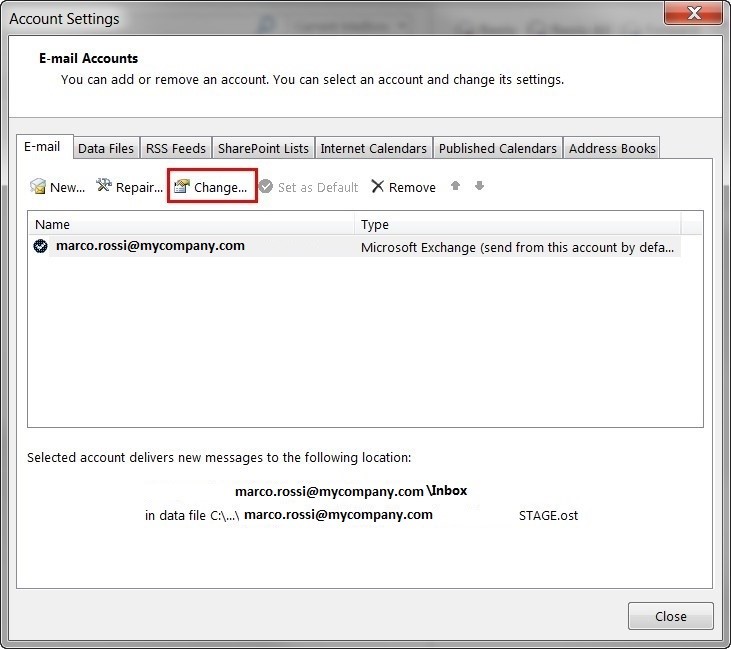The width and height of the screenshot is (731, 649).
Task: Open the RSS Feeds tab
Action: pos(176,148)
